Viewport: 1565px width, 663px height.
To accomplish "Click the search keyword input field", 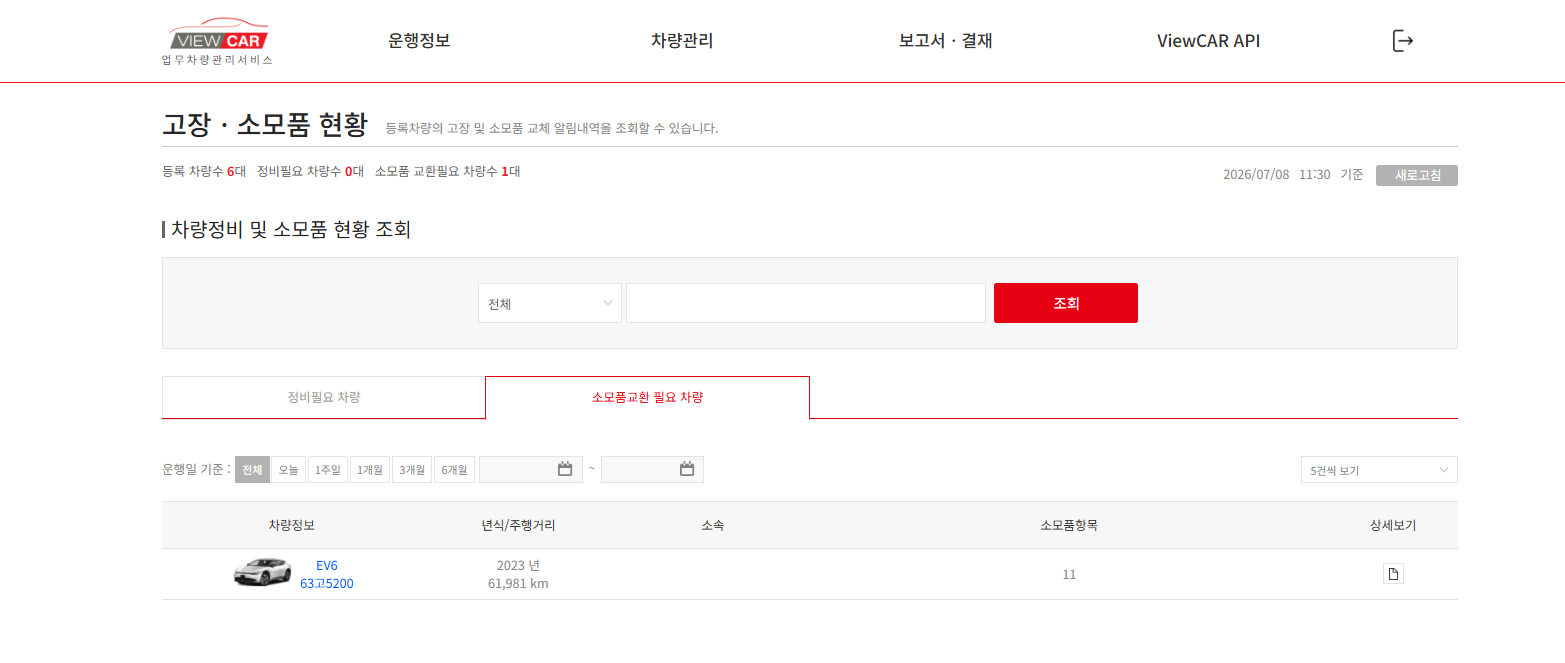I will 806,303.
